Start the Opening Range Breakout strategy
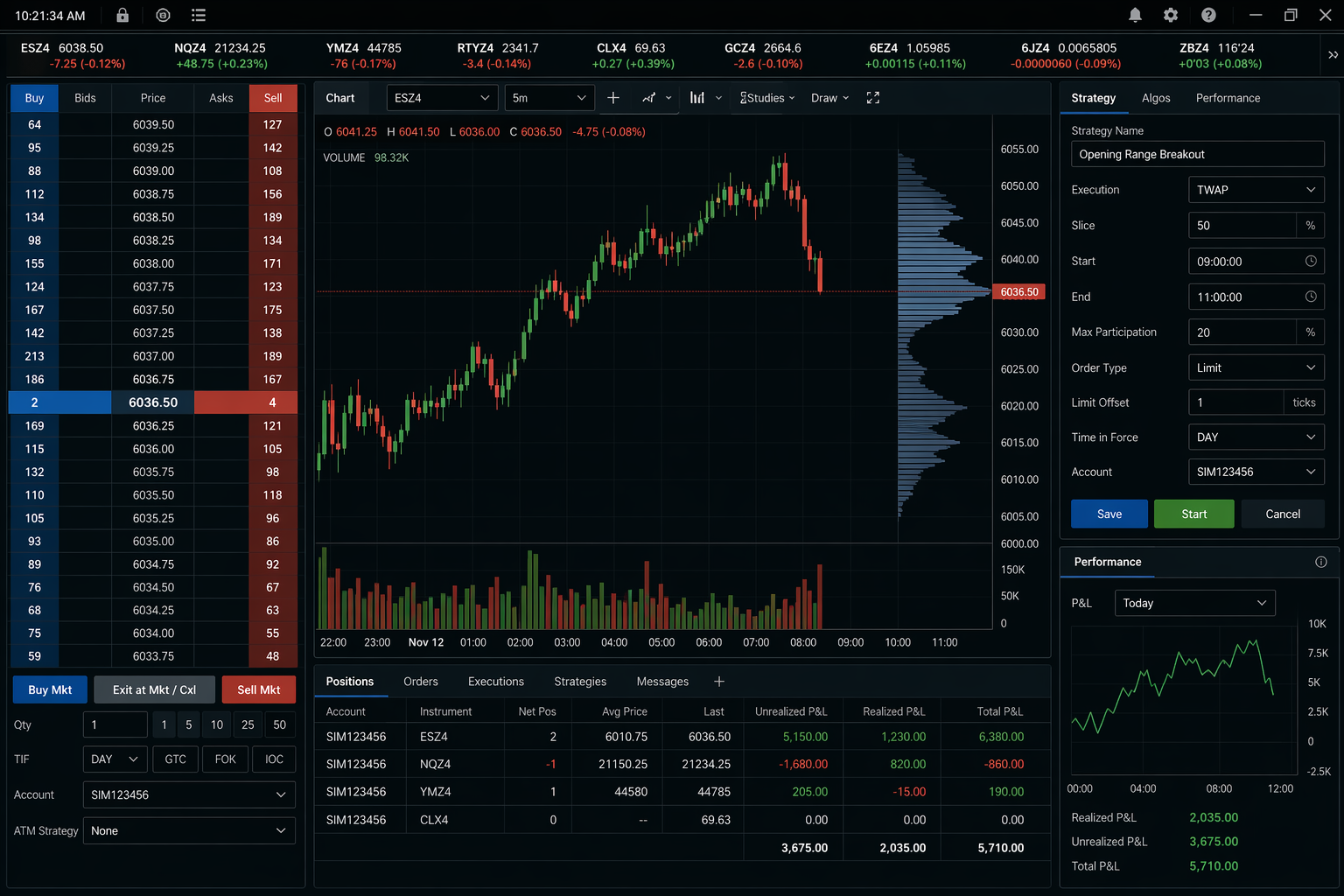Image resolution: width=1344 pixels, height=896 pixels. [1193, 514]
